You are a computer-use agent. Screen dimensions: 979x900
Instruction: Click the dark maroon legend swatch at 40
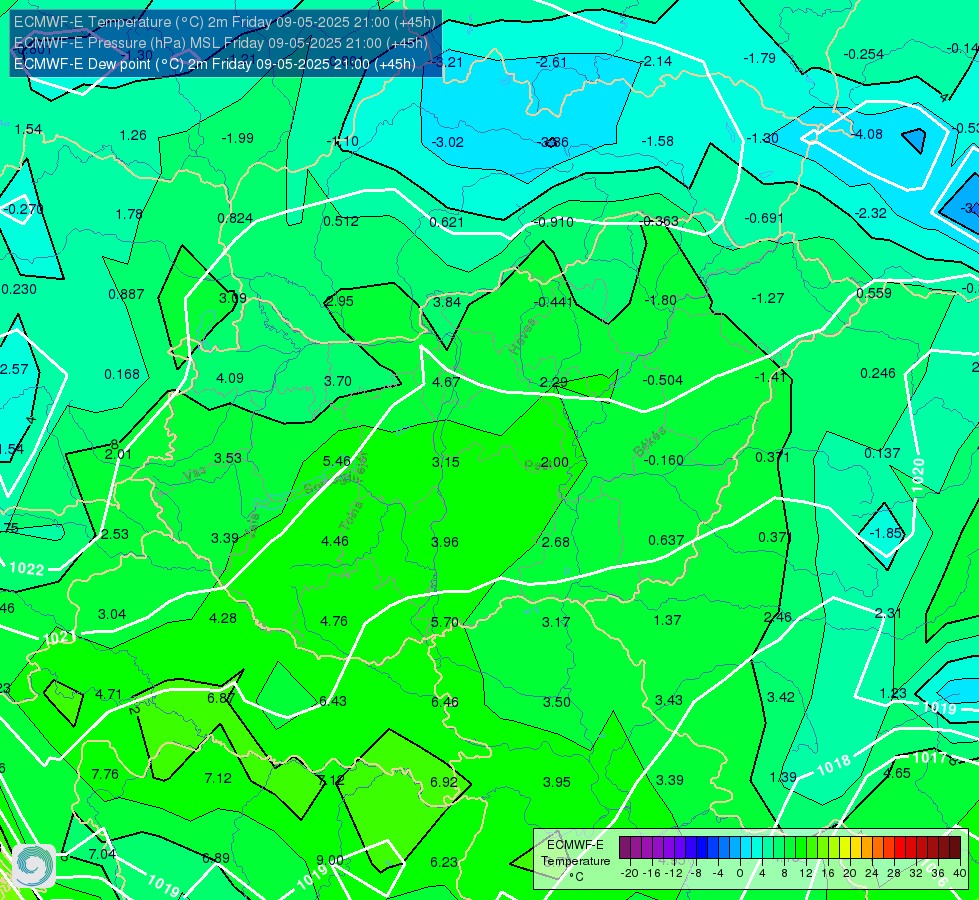[x=955, y=848]
